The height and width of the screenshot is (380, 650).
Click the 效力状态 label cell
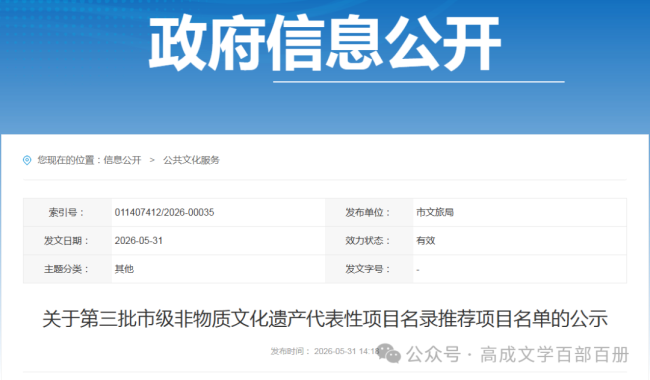point(369,241)
